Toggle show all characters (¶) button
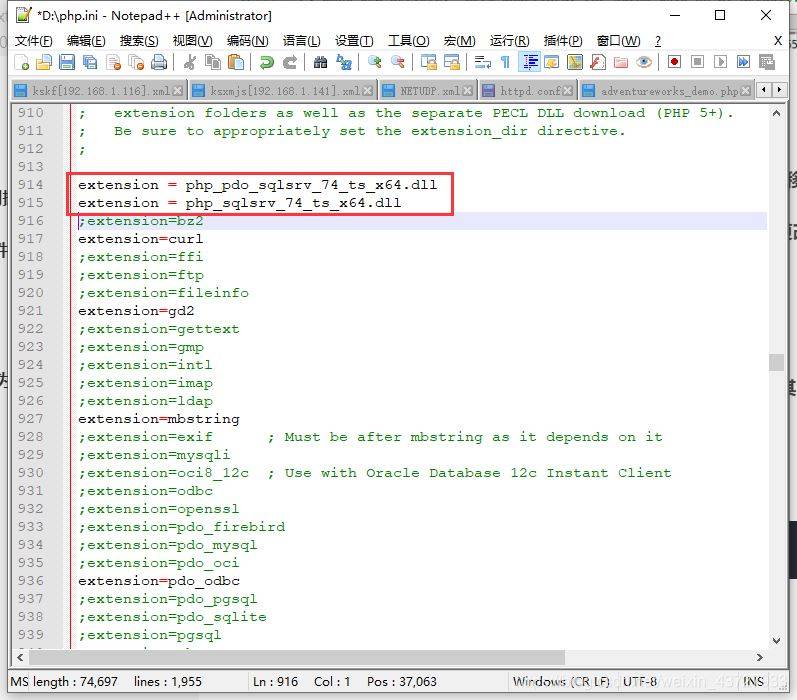Screen dimensions: 797x700 click(x=505, y=63)
